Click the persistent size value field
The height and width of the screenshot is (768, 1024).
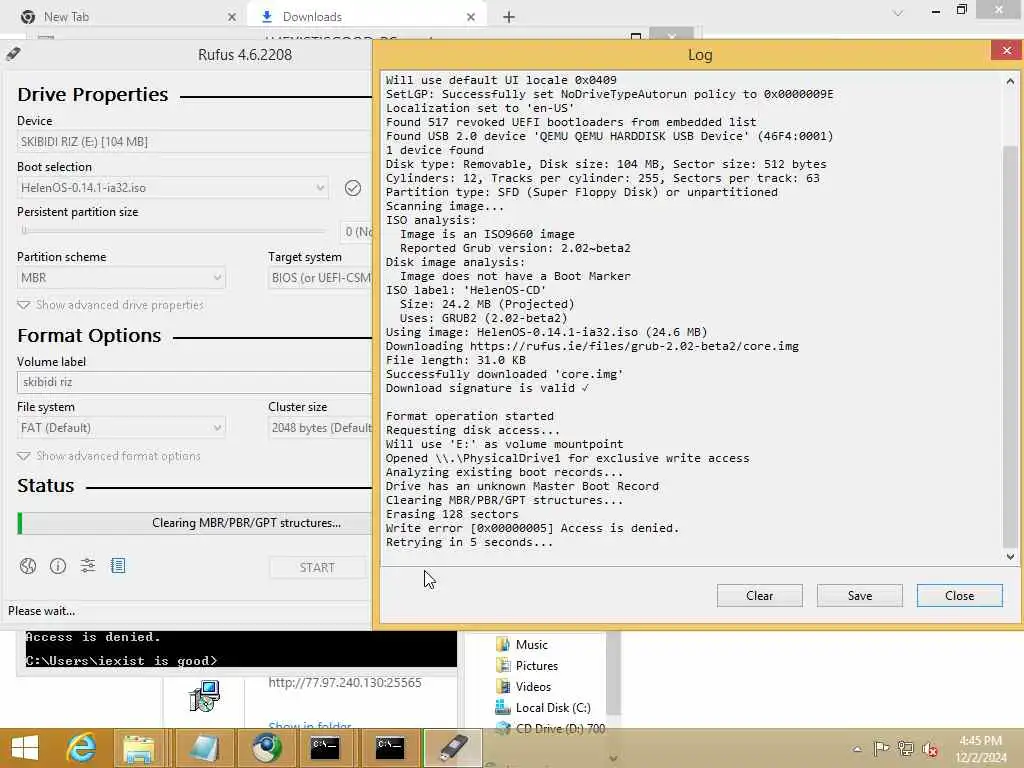click(x=357, y=232)
